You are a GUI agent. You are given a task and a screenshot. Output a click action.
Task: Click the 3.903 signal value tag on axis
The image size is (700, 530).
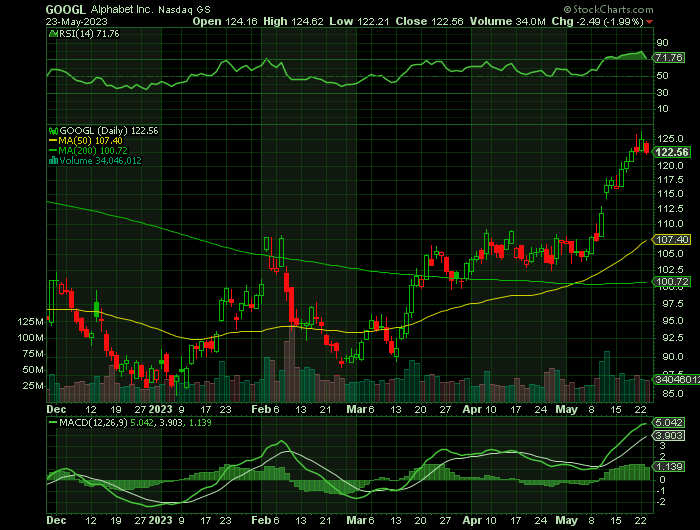(x=669, y=436)
